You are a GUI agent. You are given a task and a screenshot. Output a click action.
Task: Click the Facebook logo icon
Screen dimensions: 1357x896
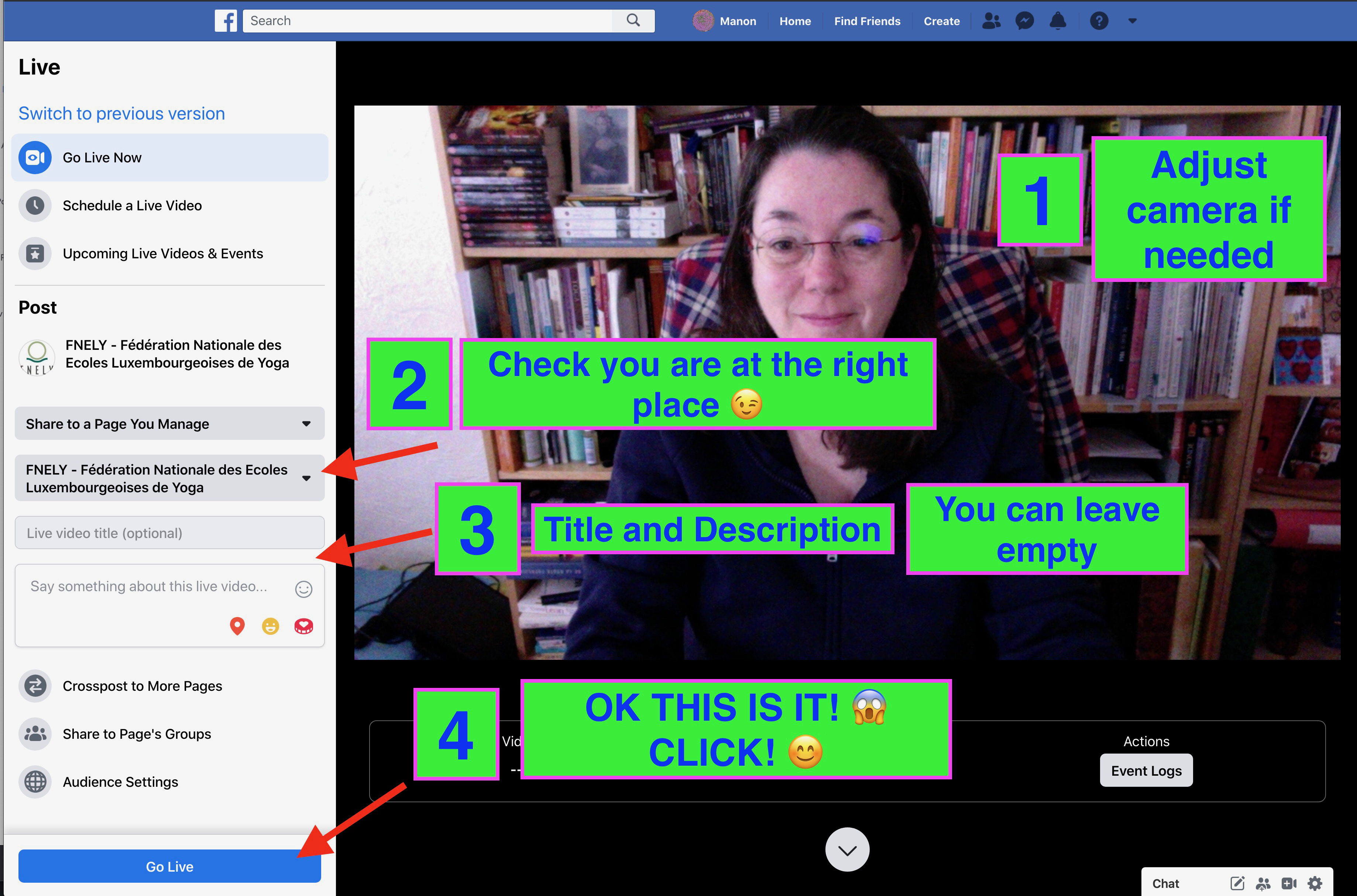click(x=226, y=21)
